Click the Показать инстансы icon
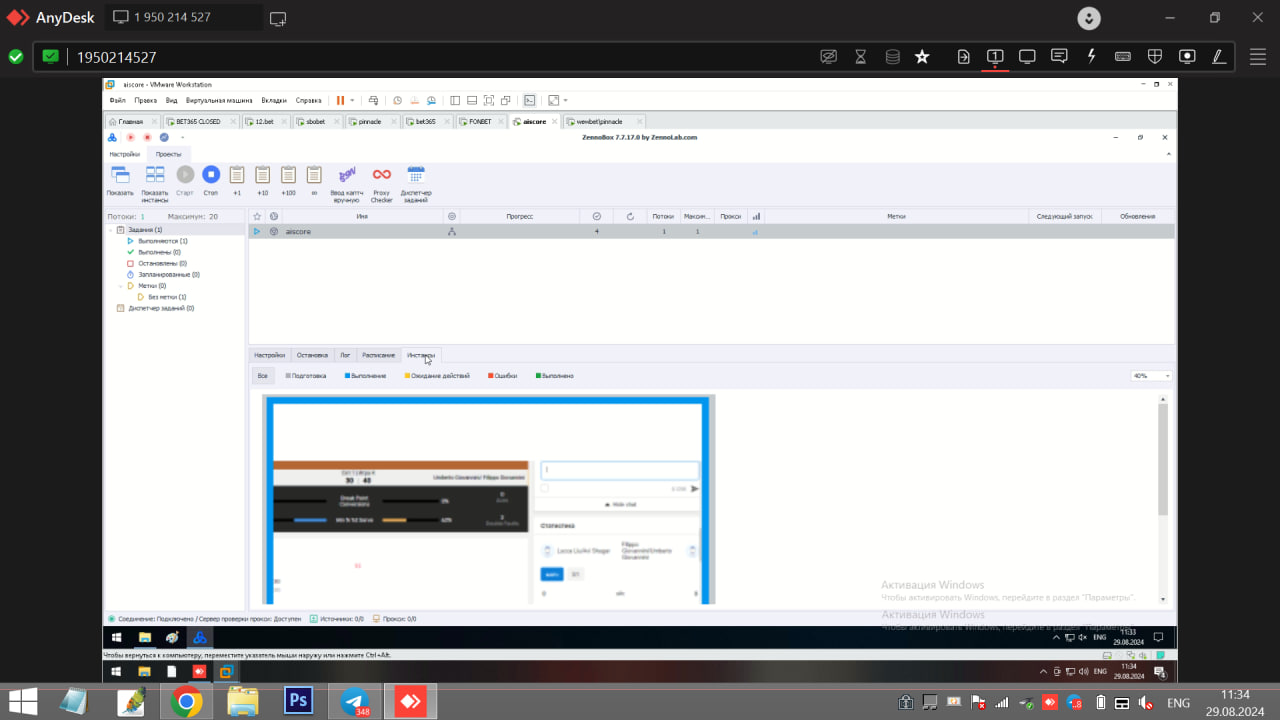 (155, 175)
